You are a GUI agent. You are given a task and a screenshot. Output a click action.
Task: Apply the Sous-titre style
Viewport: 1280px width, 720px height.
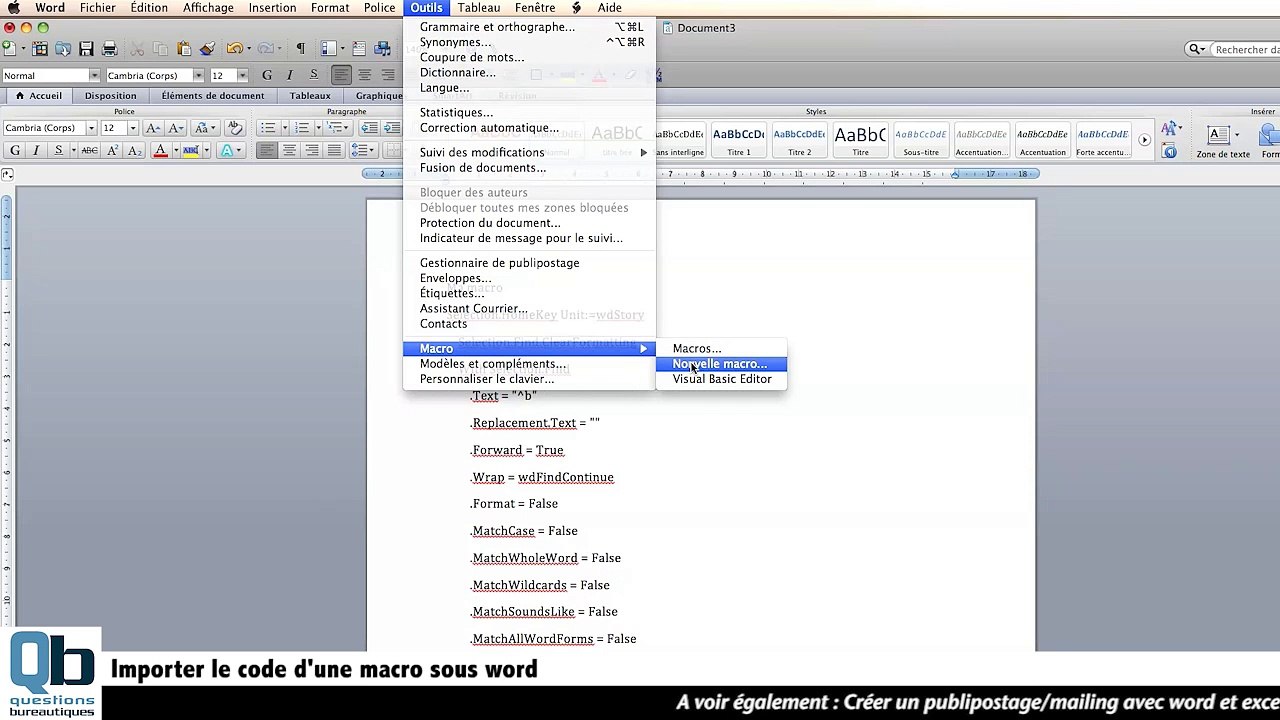921,141
